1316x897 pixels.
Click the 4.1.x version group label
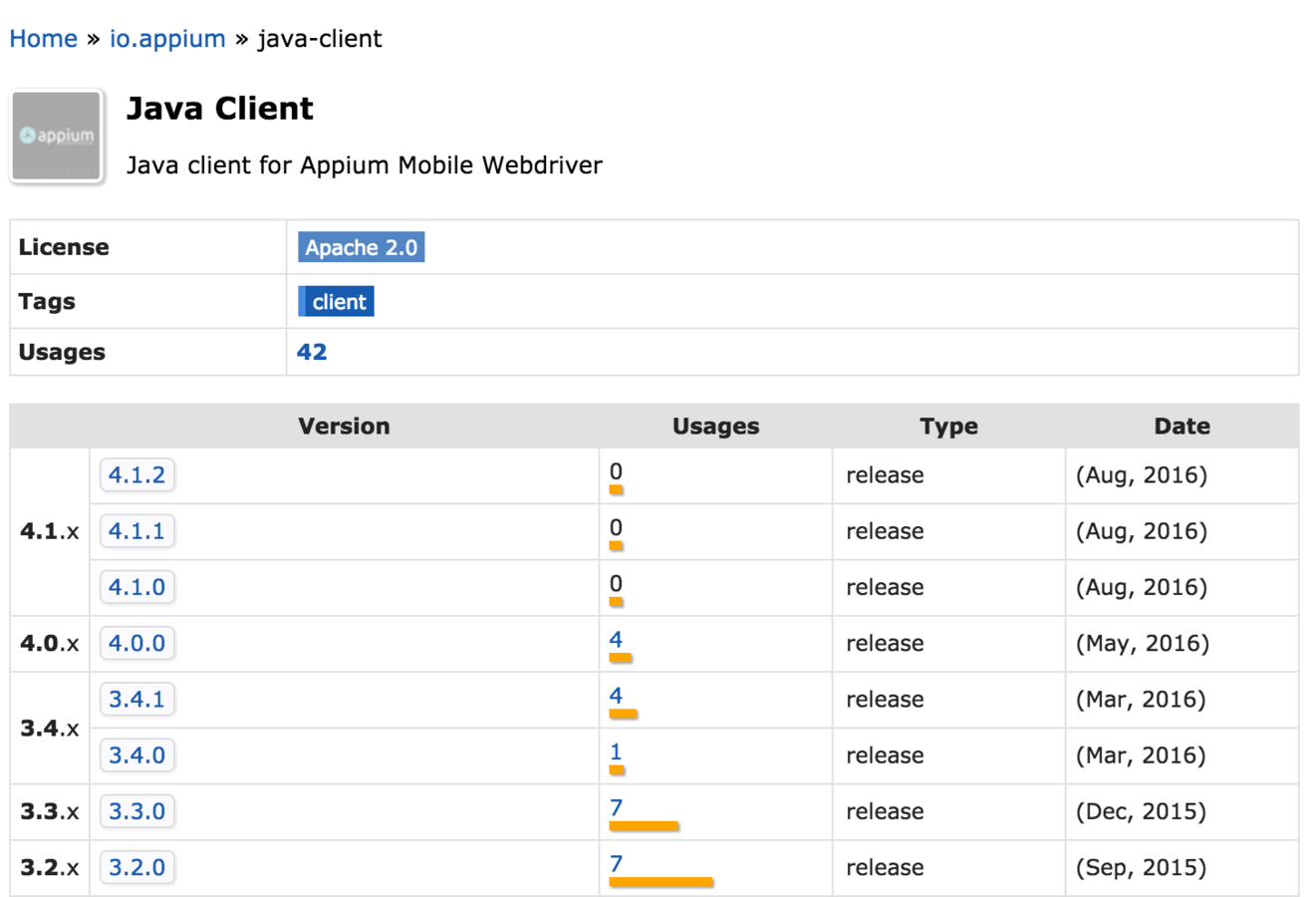point(49,531)
